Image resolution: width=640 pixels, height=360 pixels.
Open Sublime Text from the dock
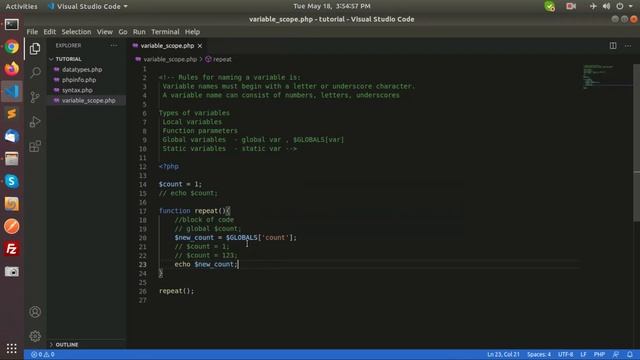(11, 113)
